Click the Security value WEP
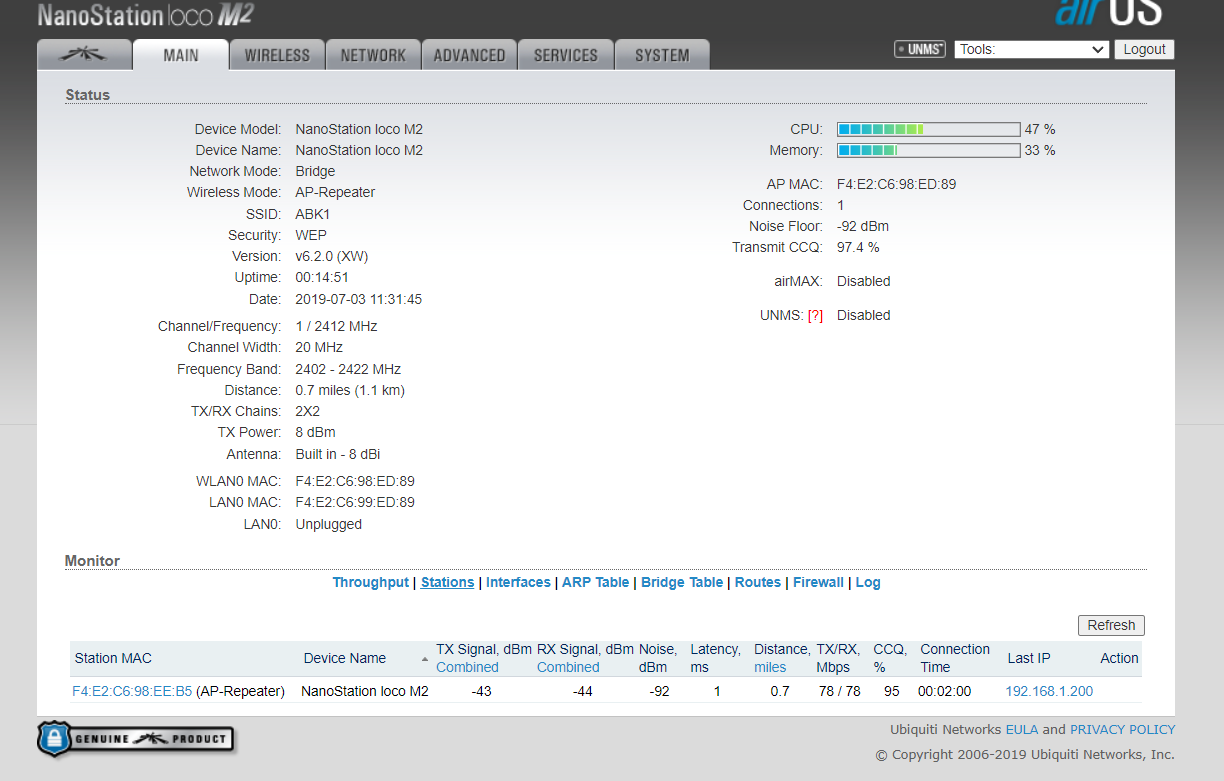 tap(311, 235)
